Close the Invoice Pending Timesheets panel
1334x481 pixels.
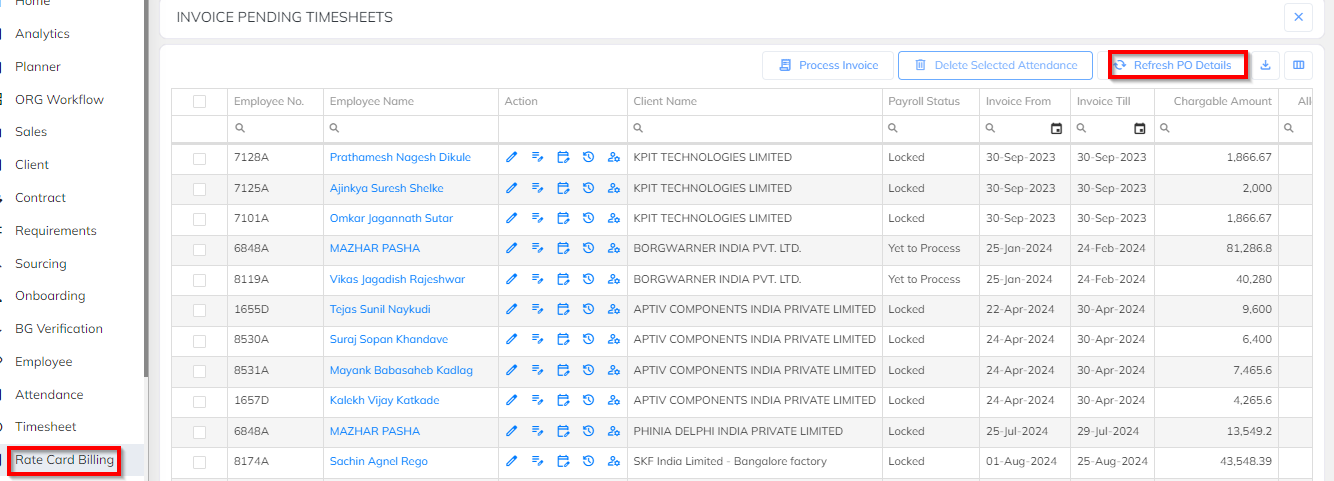tap(1298, 17)
